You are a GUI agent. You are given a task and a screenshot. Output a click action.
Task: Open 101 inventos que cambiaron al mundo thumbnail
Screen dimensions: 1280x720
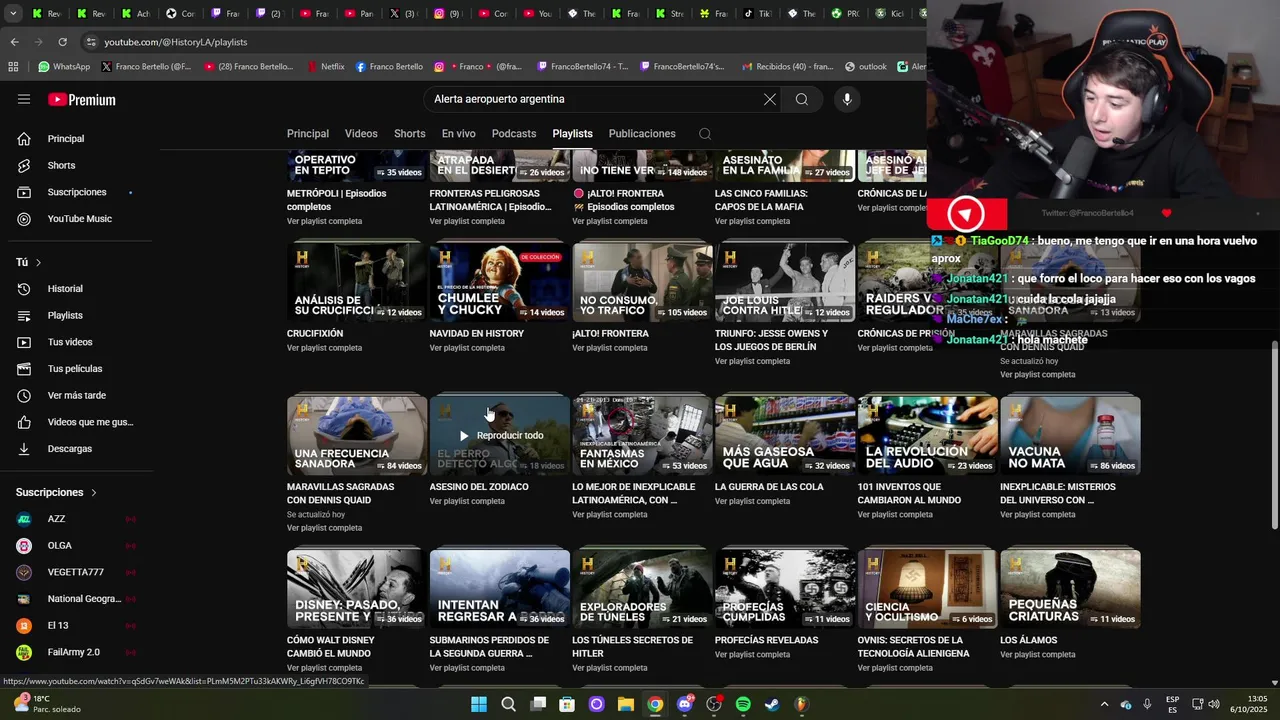[927, 435]
